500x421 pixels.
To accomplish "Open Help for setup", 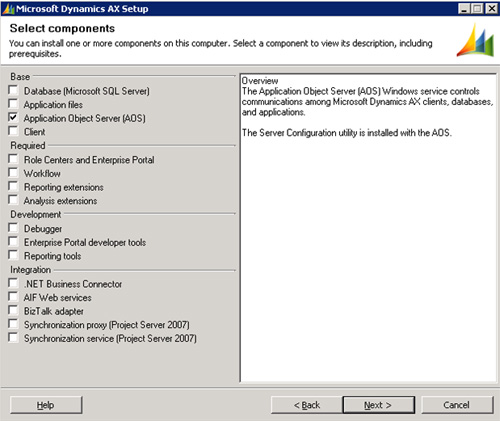I will tap(46, 405).
